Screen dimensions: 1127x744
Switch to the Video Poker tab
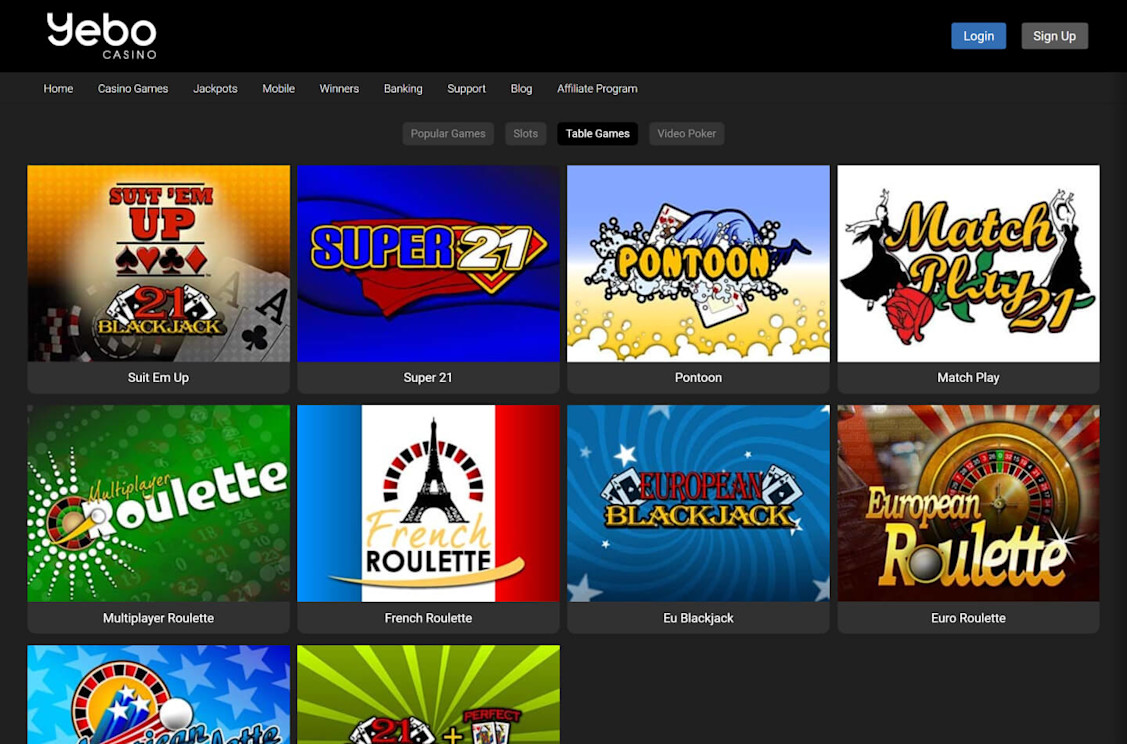click(686, 134)
